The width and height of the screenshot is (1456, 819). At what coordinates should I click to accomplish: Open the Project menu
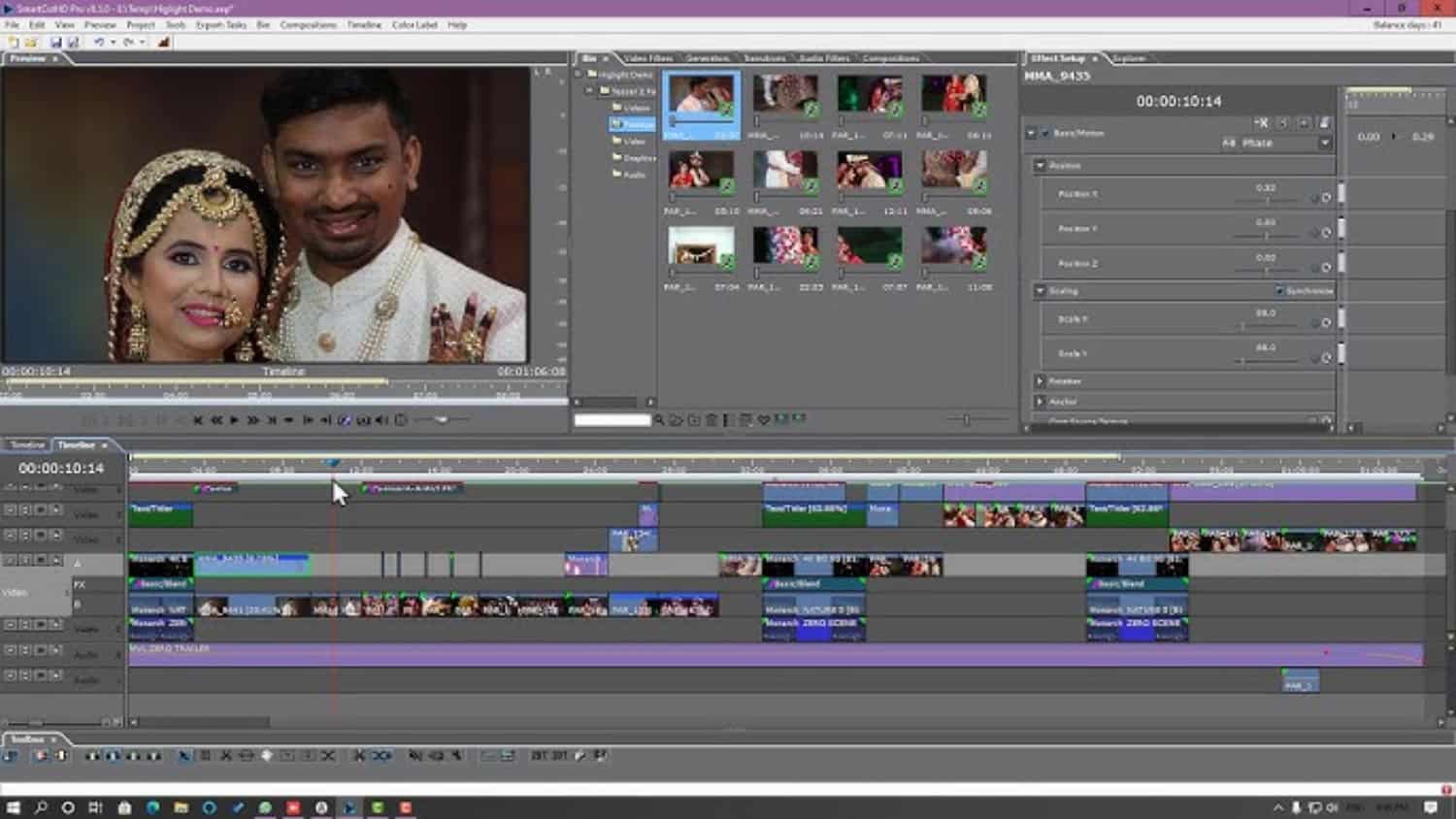[x=141, y=25]
